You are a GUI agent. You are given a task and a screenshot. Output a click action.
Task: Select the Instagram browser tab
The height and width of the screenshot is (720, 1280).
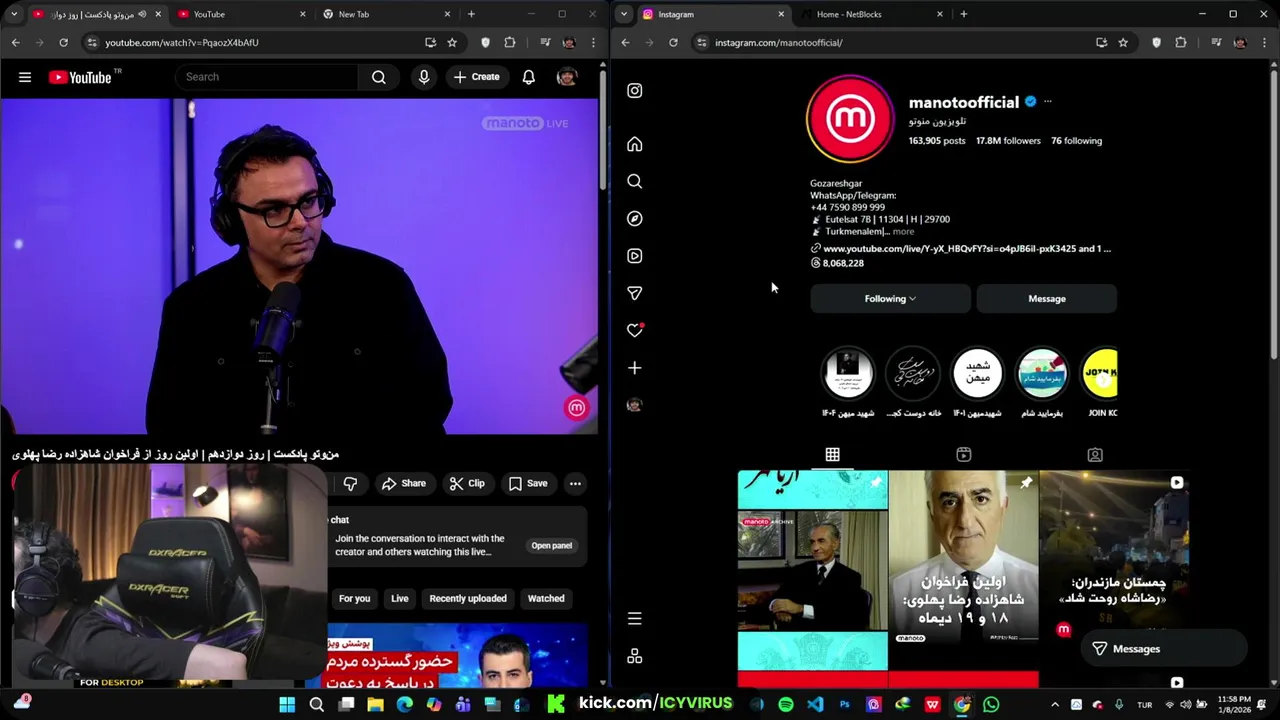[x=712, y=14]
